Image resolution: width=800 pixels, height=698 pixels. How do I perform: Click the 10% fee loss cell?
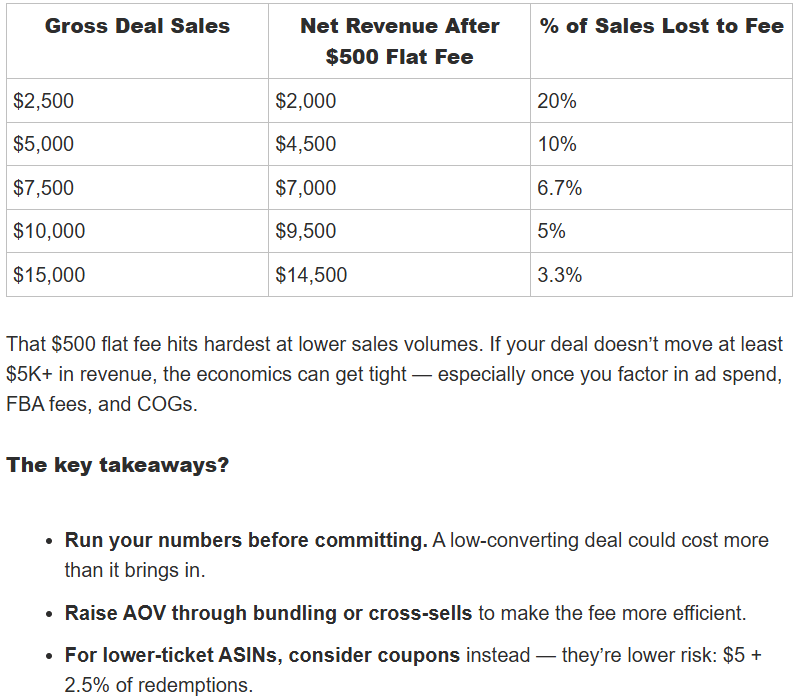click(557, 144)
